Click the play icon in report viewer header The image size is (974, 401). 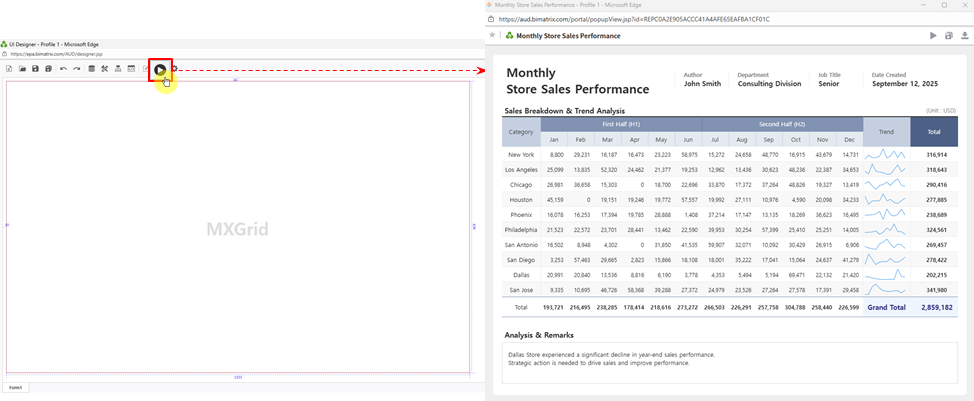[x=933, y=36]
